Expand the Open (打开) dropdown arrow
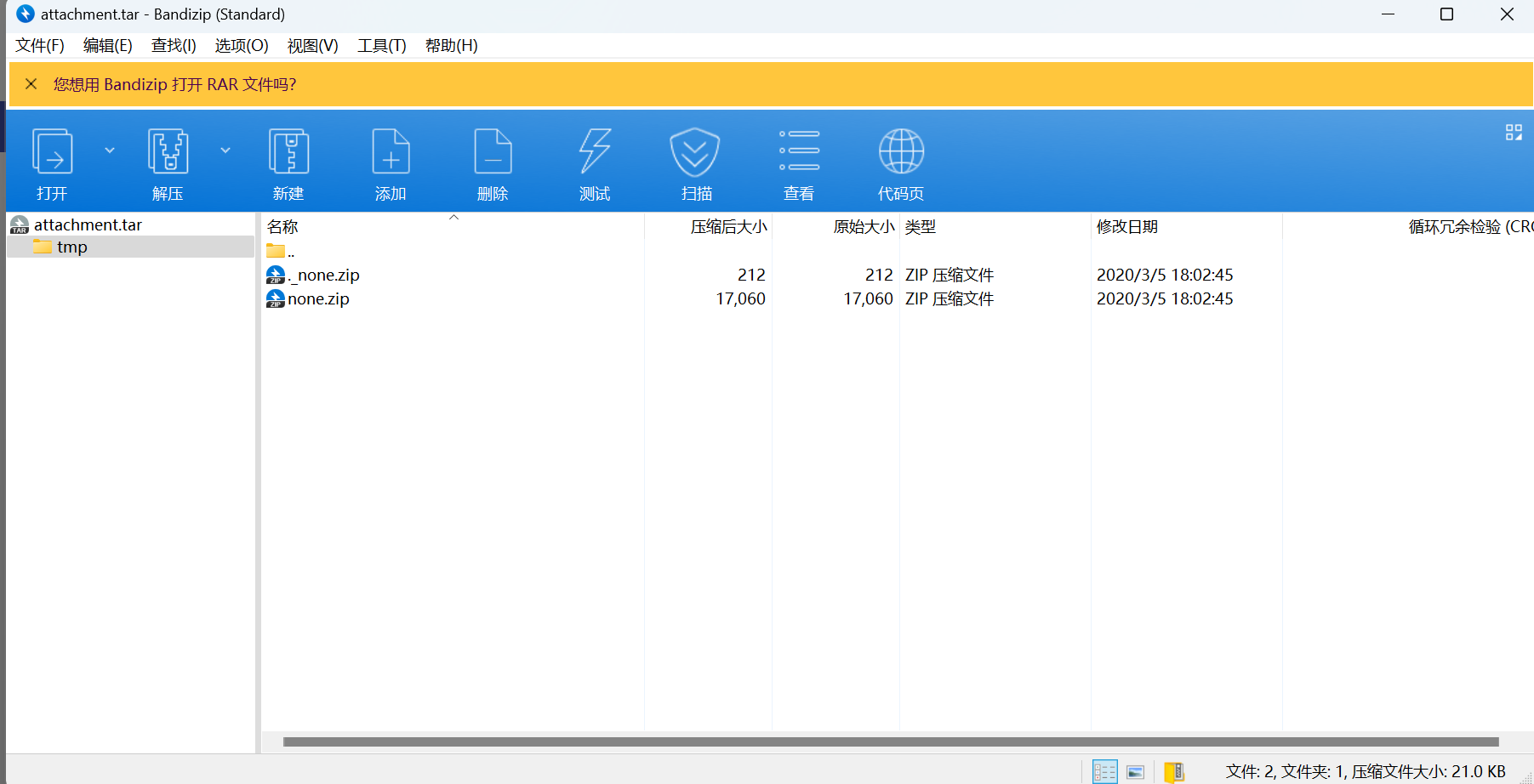The width and height of the screenshot is (1534, 784). tap(110, 151)
